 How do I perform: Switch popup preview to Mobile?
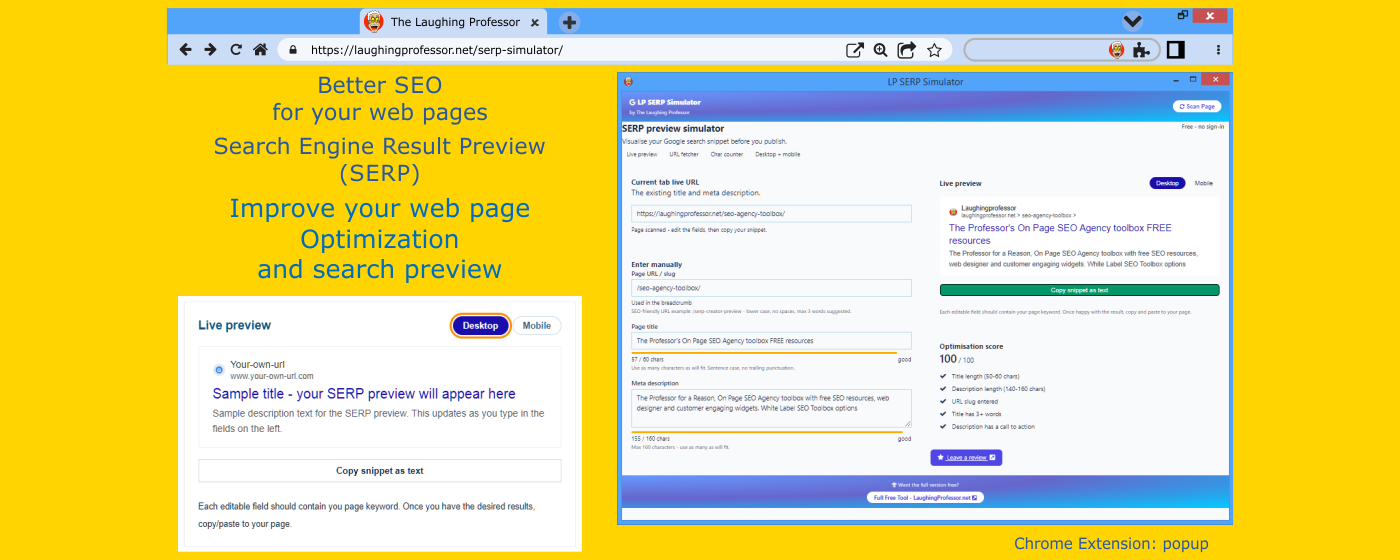coord(1204,183)
